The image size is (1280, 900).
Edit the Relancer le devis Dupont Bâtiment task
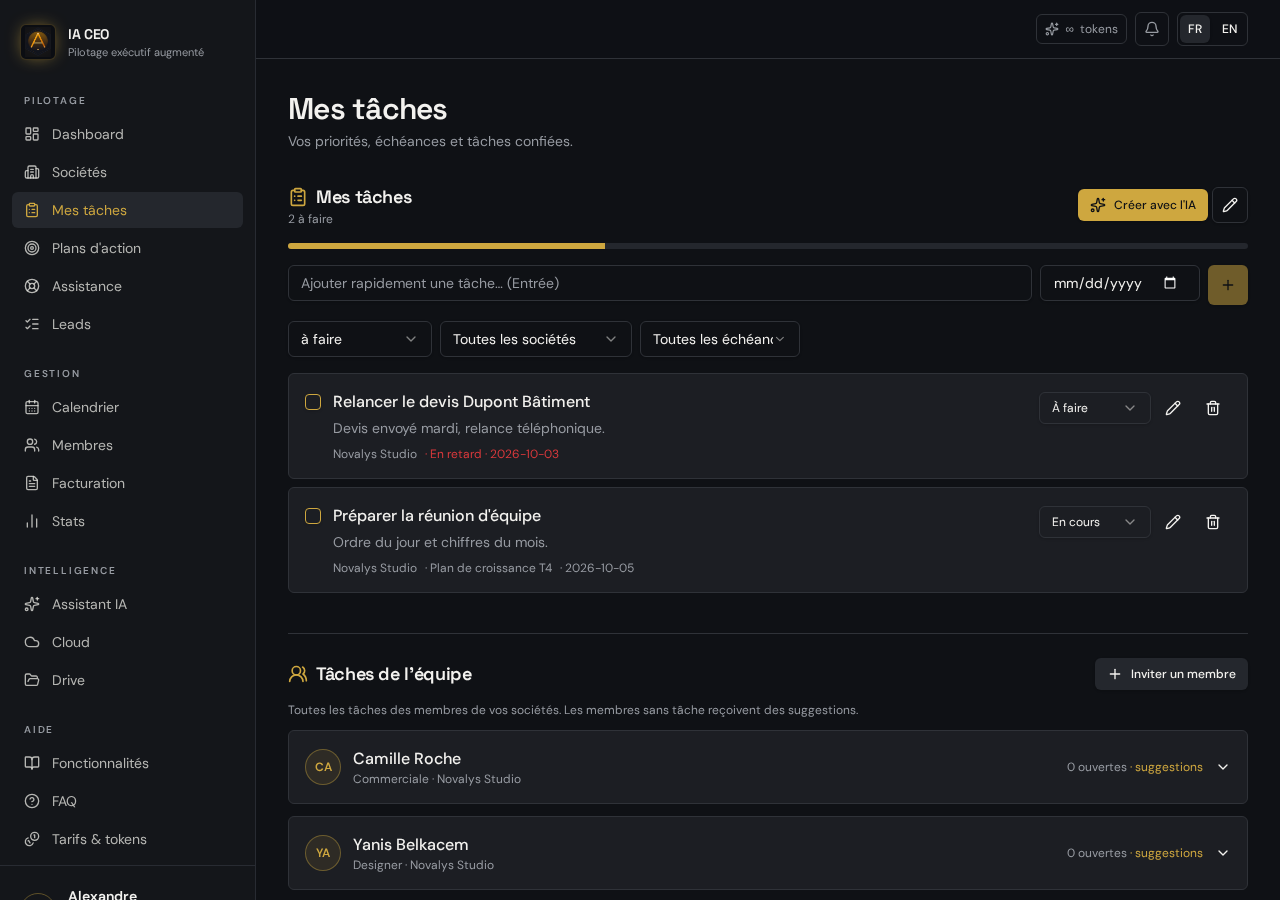[x=1173, y=408]
